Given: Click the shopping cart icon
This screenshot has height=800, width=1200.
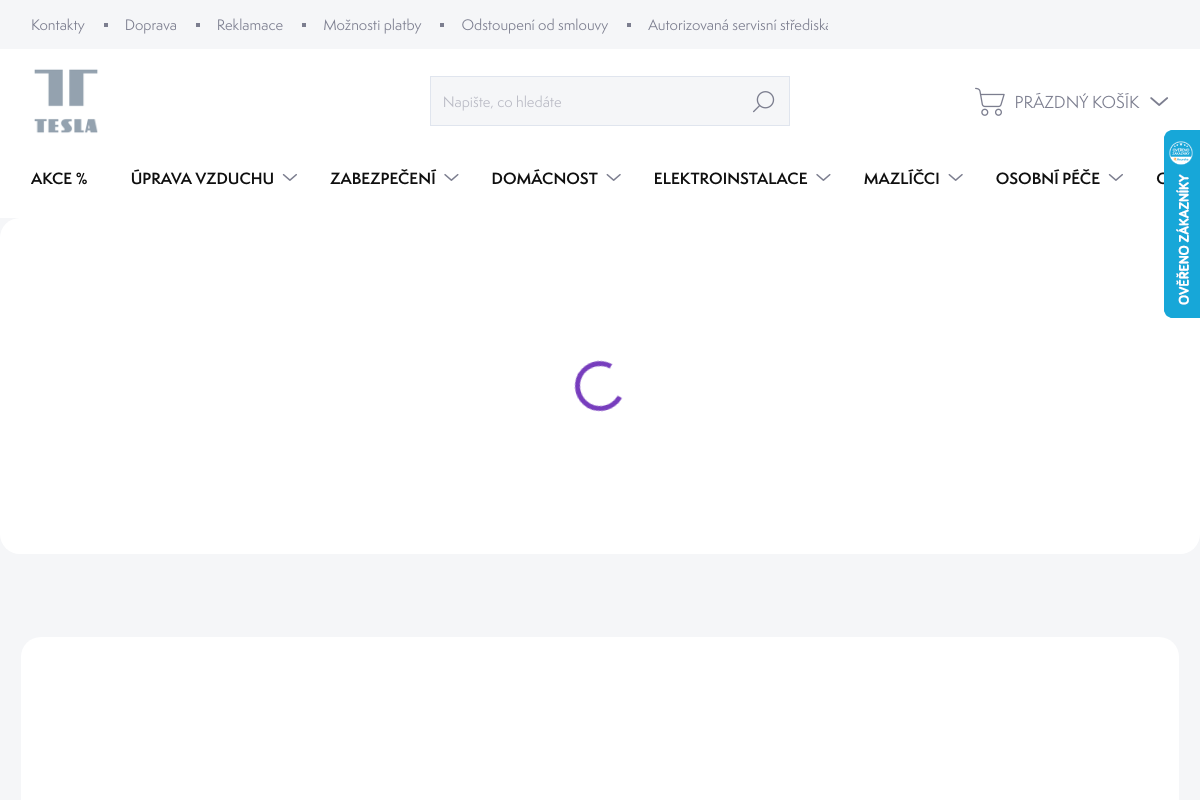Looking at the screenshot, I should point(989,101).
